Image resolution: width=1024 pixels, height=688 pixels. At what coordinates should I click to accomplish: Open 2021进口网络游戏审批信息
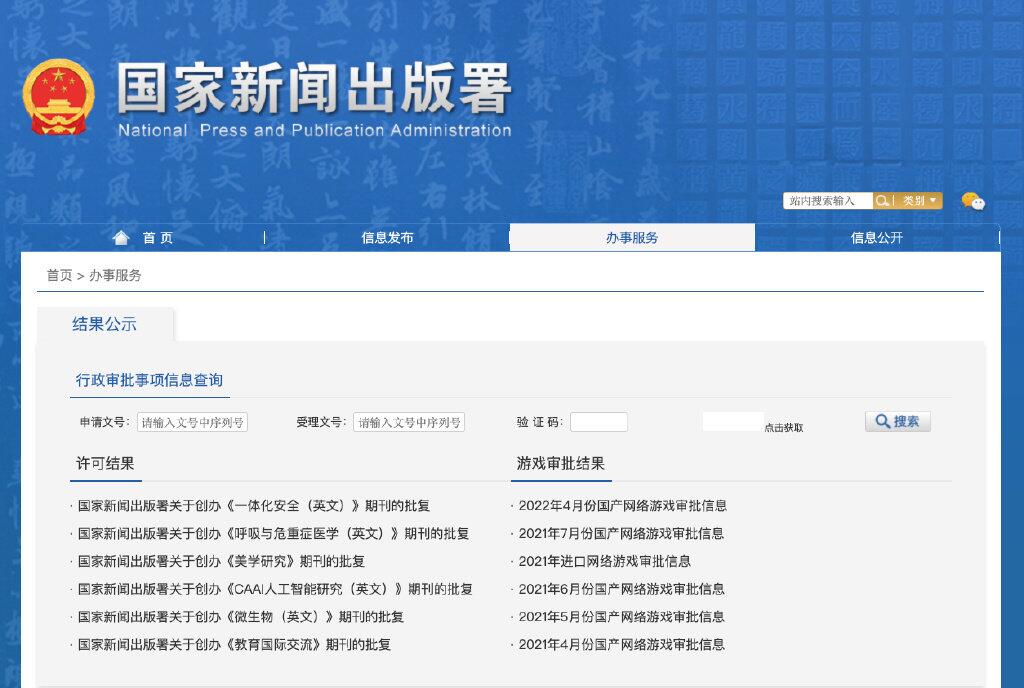[x=600, y=561]
